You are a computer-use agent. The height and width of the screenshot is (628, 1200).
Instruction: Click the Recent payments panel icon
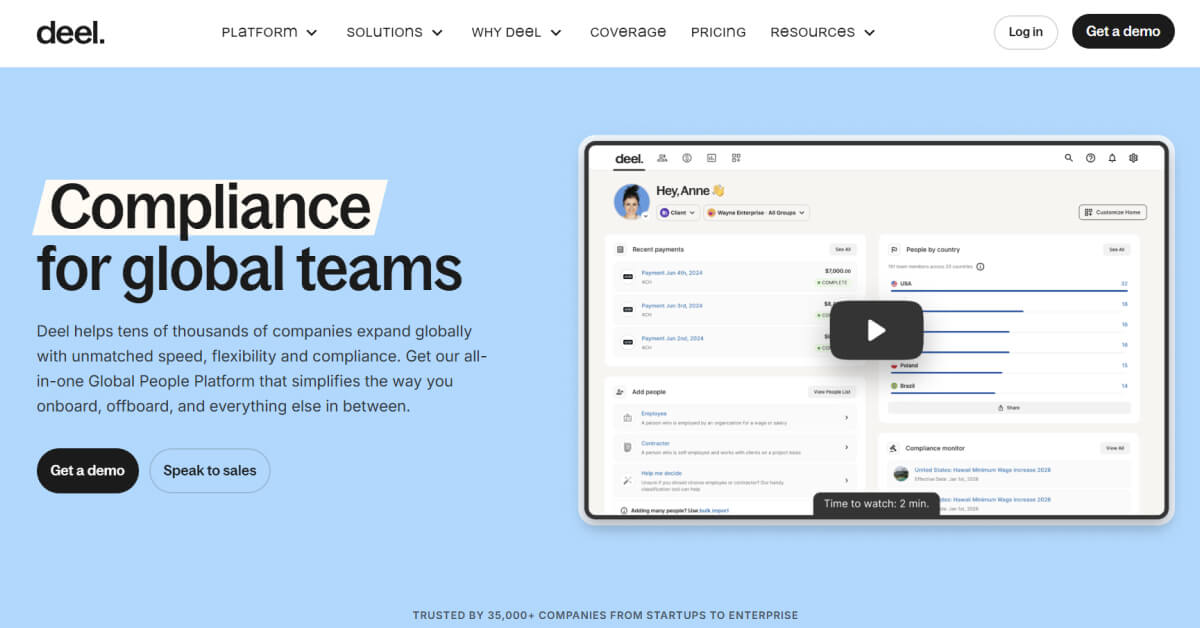(x=620, y=249)
